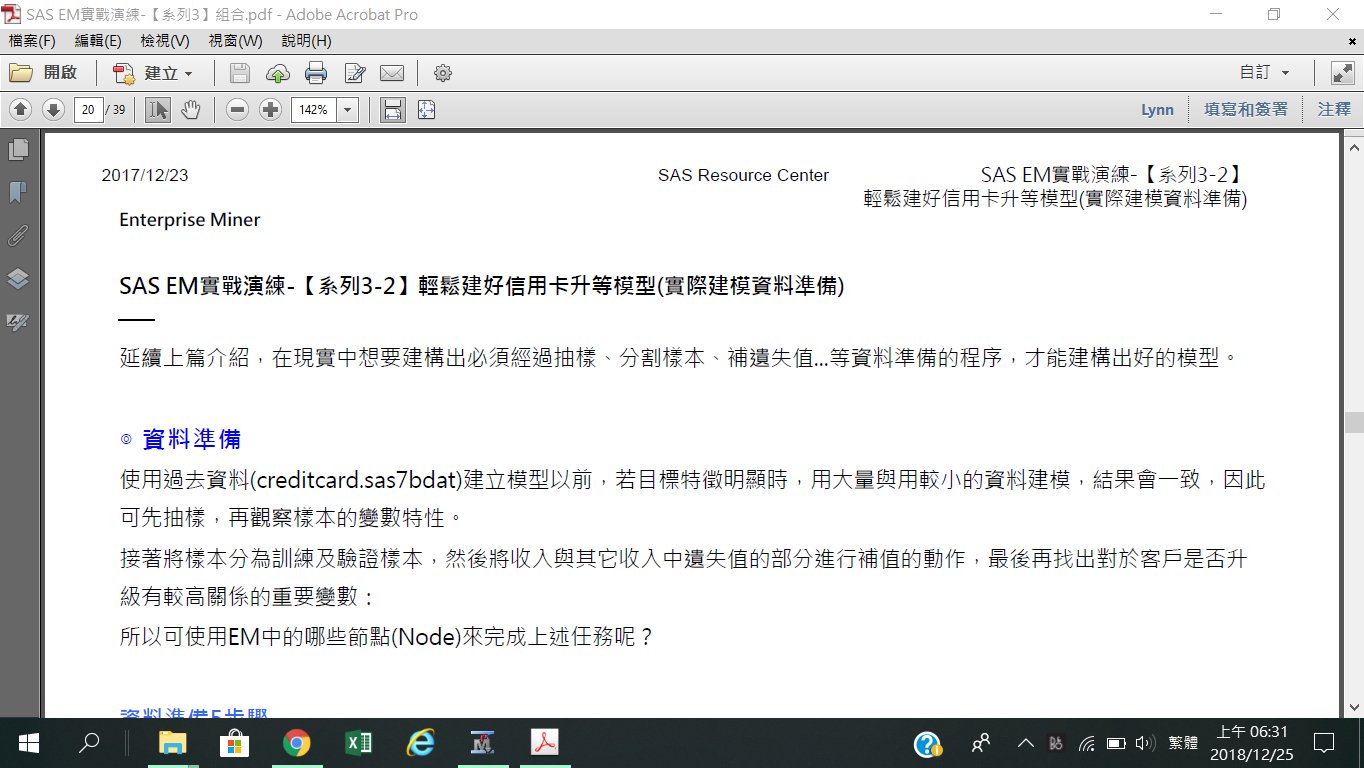The width and height of the screenshot is (1364, 768).
Task: Click the vertical scrollbar thumb
Action: 1354,422
